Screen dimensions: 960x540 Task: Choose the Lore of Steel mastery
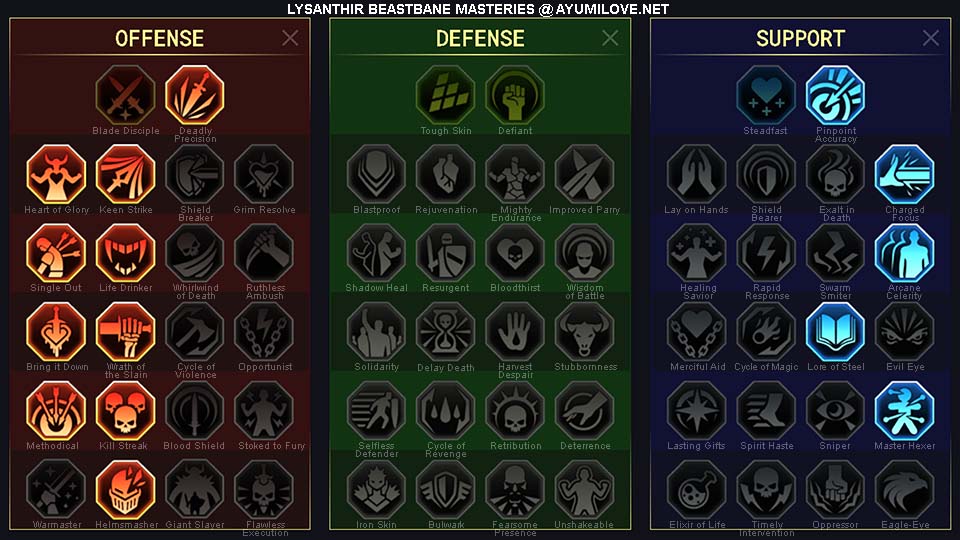pyautogui.click(x=835, y=332)
